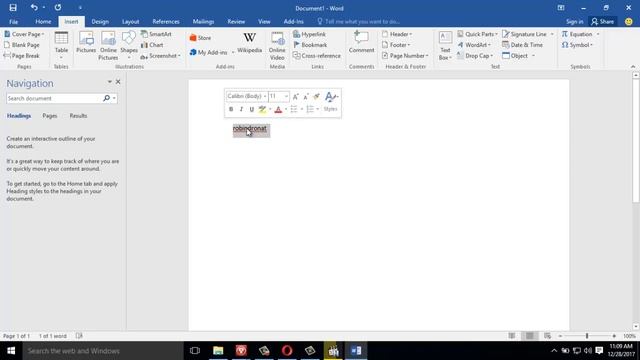Insert a Text Box
Viewport: 640px width, 360px height.
(445, 46)
